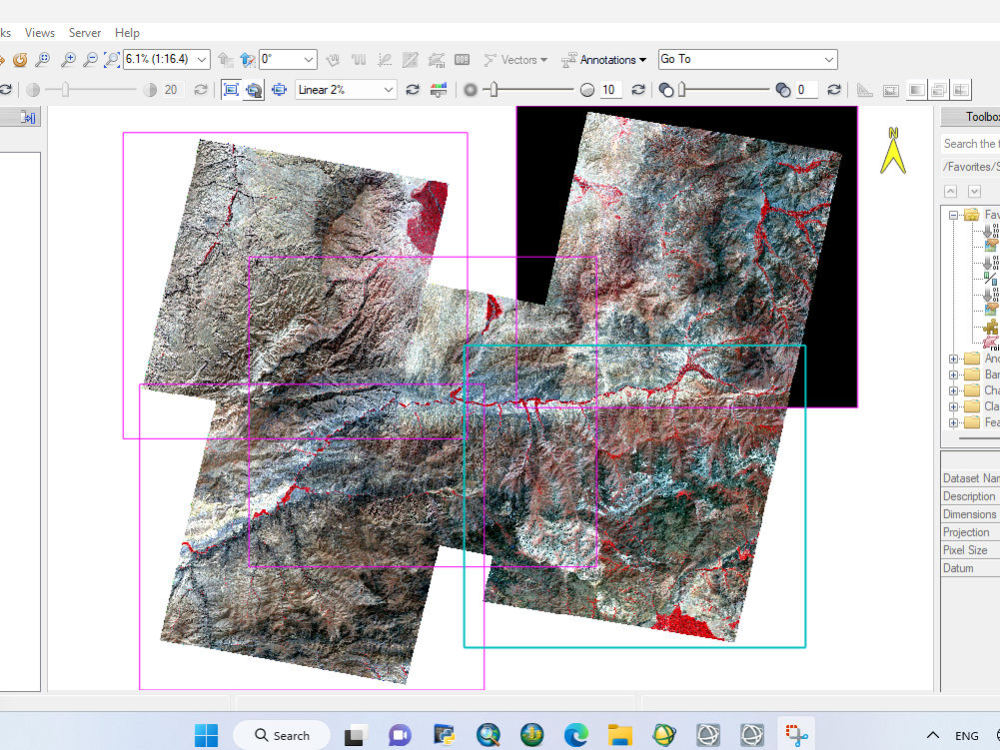Select the pink ROI tool in Favorites
The width and height of the screenshot is (1000, 750).
[x=991, y=342]
